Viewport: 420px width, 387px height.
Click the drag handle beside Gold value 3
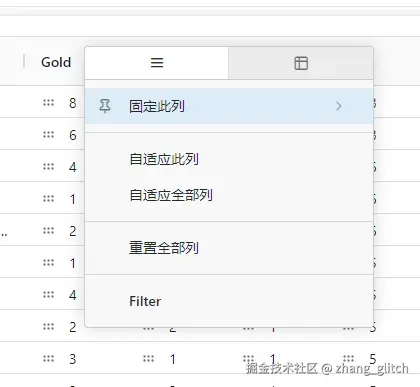tap(48, 359)
